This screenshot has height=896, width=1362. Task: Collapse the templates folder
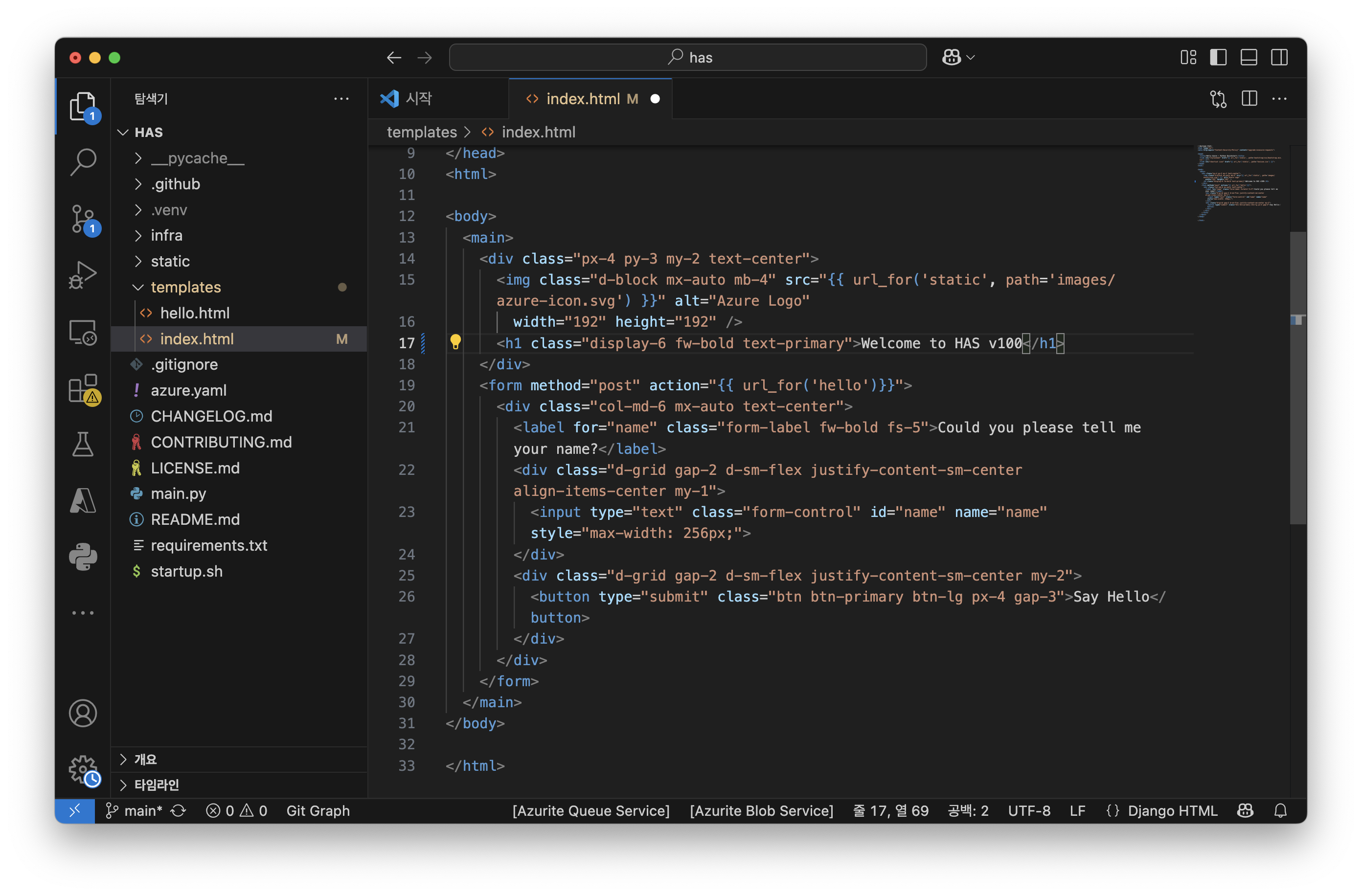pos(185,287)
